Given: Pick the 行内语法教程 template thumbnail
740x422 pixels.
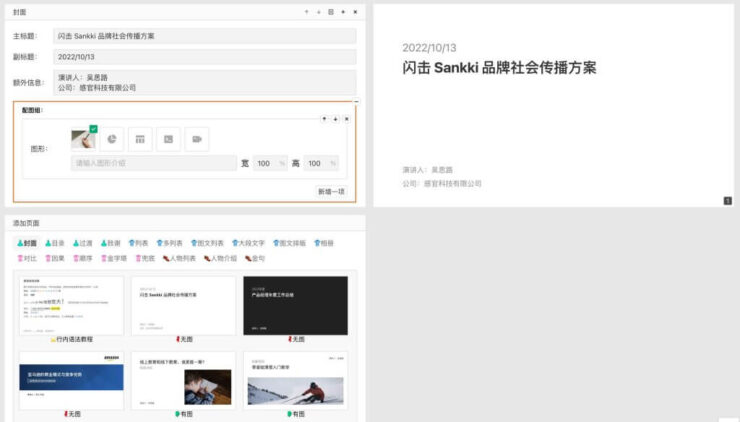Looking at the screenshot, I should [71, 305].
